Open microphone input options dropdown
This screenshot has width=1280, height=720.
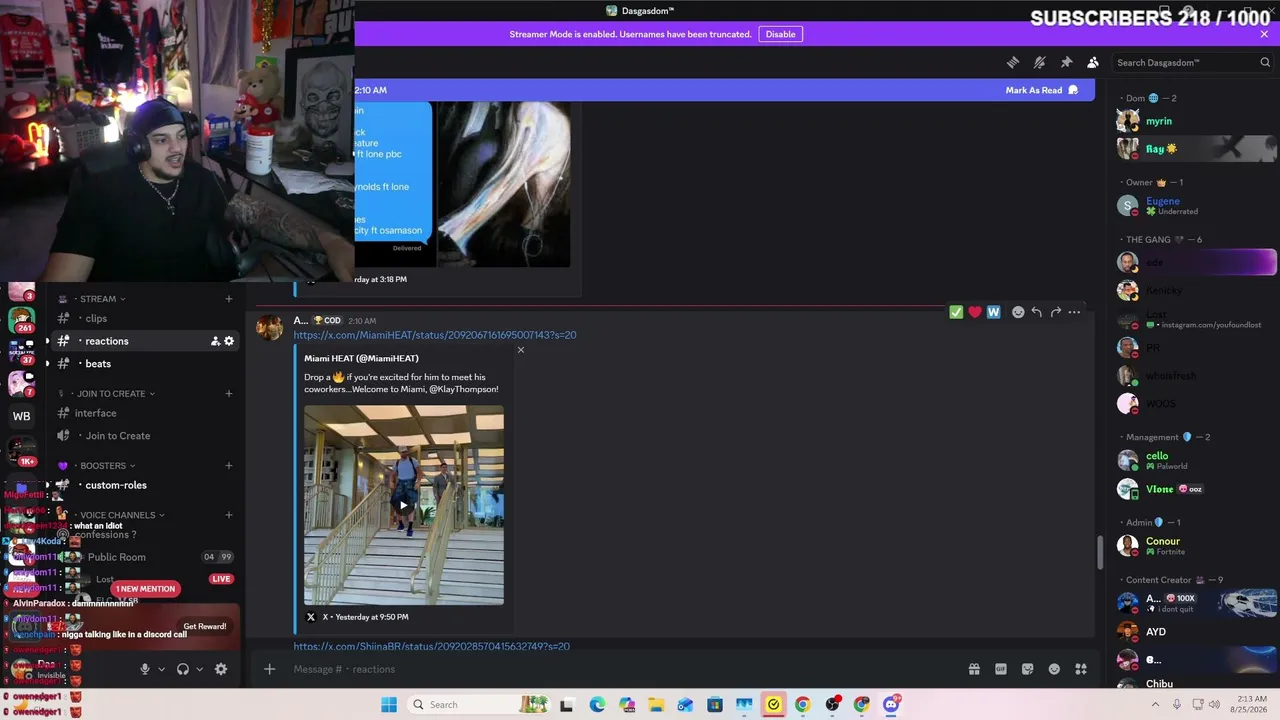[161, 669]
